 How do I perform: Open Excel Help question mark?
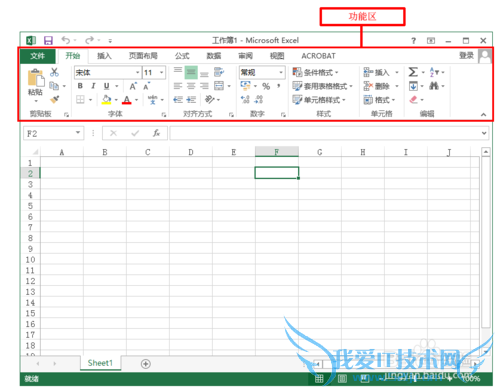pyautogui.click(x=413, y=41)
